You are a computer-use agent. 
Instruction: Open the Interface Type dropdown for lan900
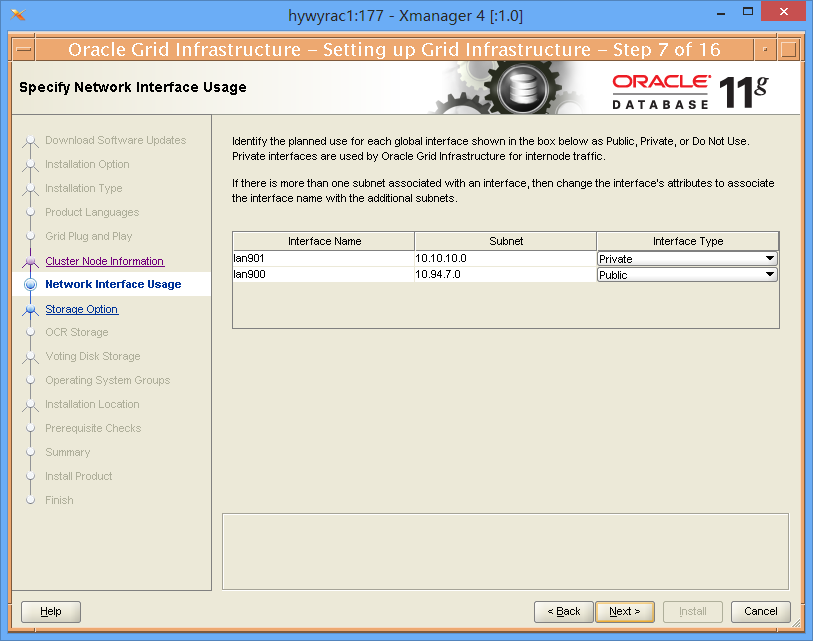tap(687, 274)
